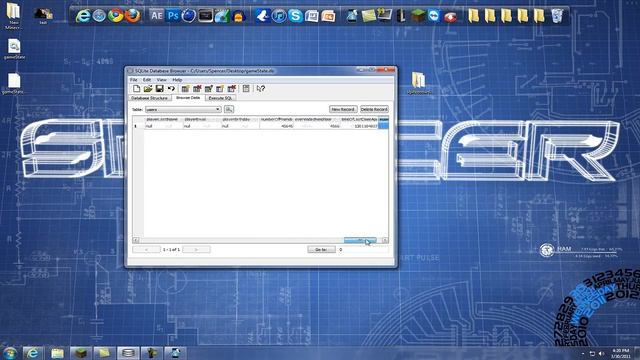640x360 pixels.
Task: Switch to the Execute SQL tab
Action: [x=220, y=98]
